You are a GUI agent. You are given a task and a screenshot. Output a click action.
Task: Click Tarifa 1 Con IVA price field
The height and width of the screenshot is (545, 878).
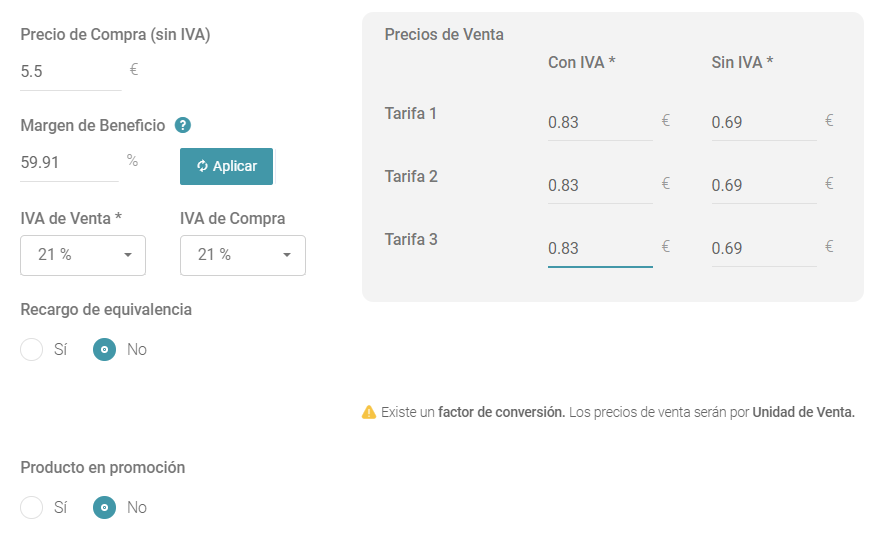pyautogui.click(x=600, y=122)
